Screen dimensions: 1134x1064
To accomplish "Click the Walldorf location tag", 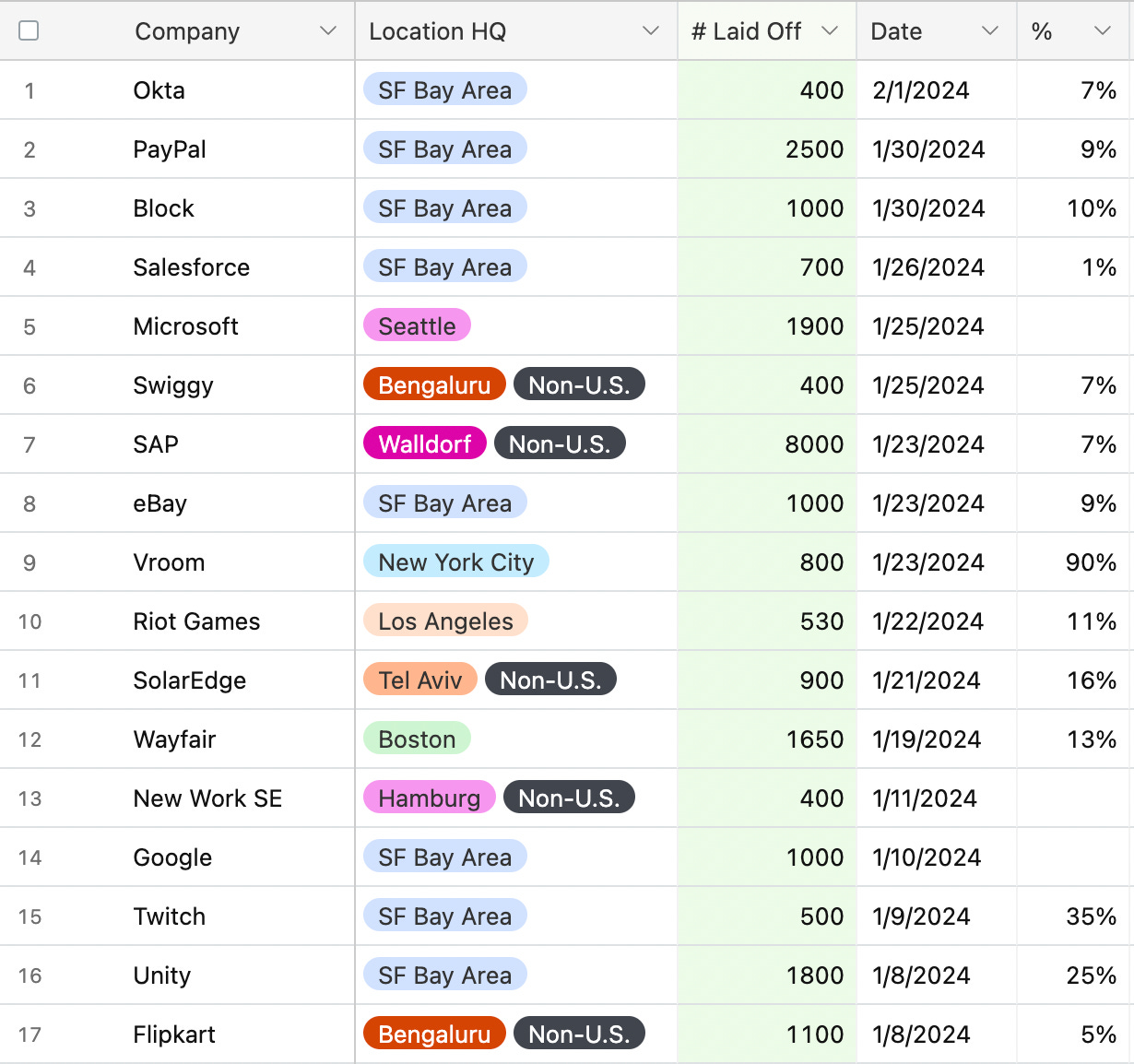I will tap(425, 443).
